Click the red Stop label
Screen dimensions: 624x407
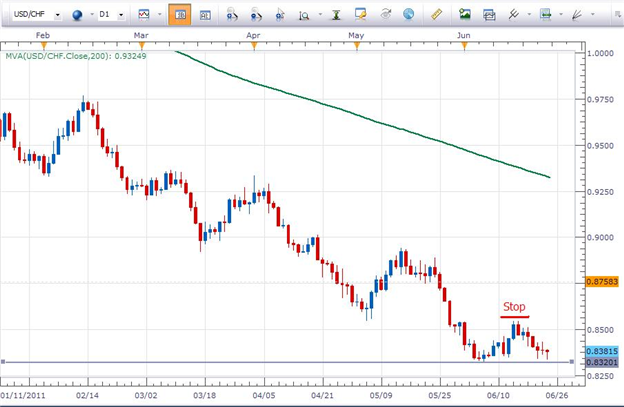(x=514, y=307)
